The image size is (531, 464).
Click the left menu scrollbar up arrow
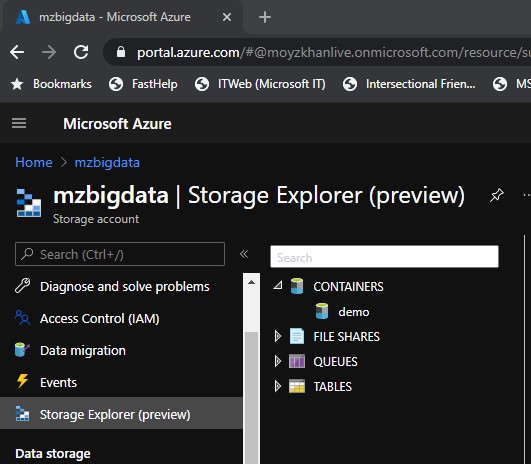coord(251,282)
